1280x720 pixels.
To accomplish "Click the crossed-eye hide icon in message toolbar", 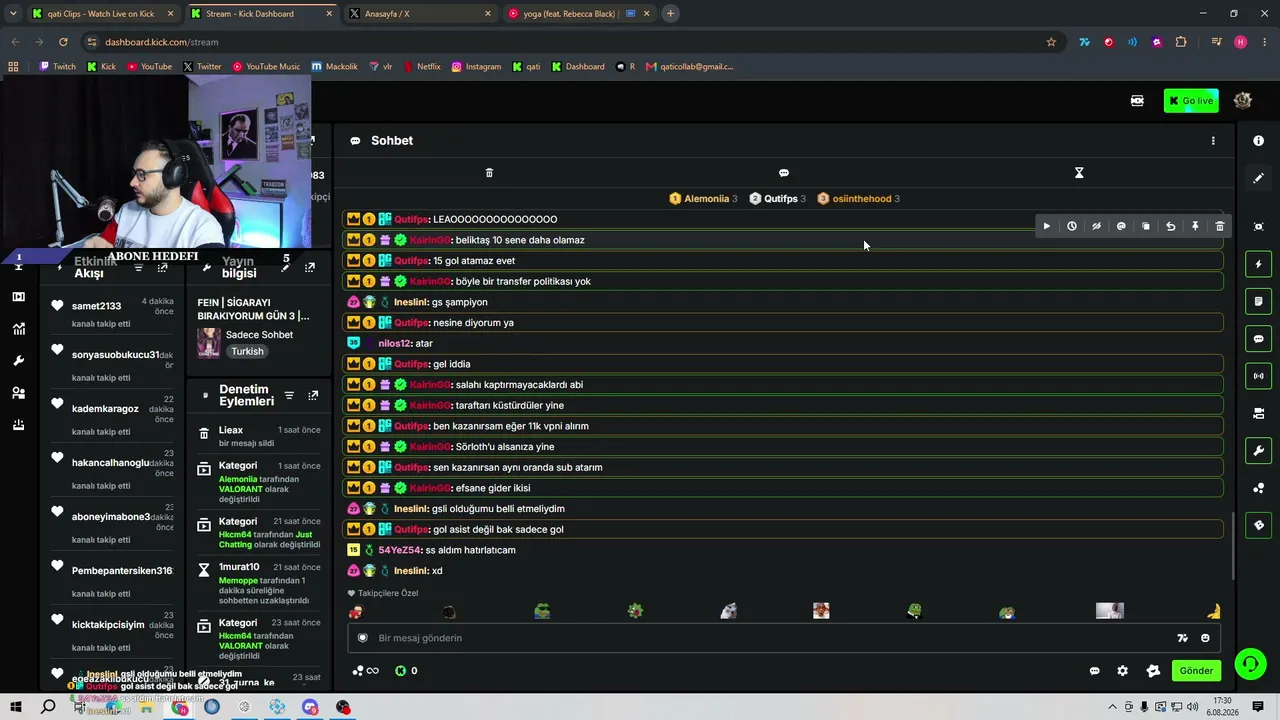I will point(1096,226).
